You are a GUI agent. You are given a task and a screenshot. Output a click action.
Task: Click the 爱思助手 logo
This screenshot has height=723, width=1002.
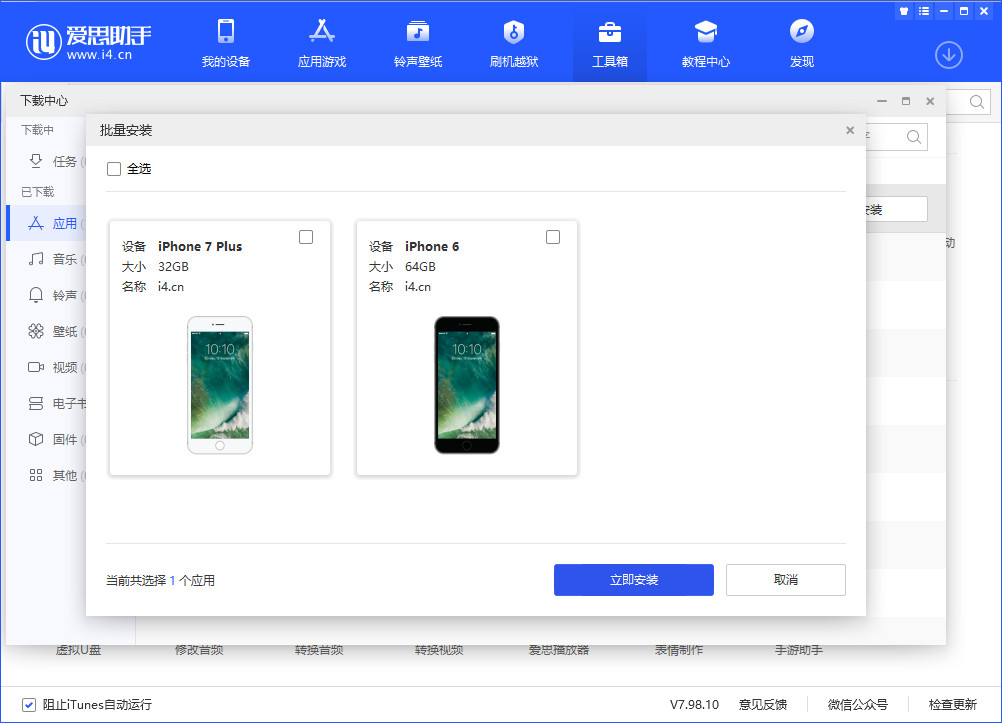pyautogui.click(x=88, y=42)
